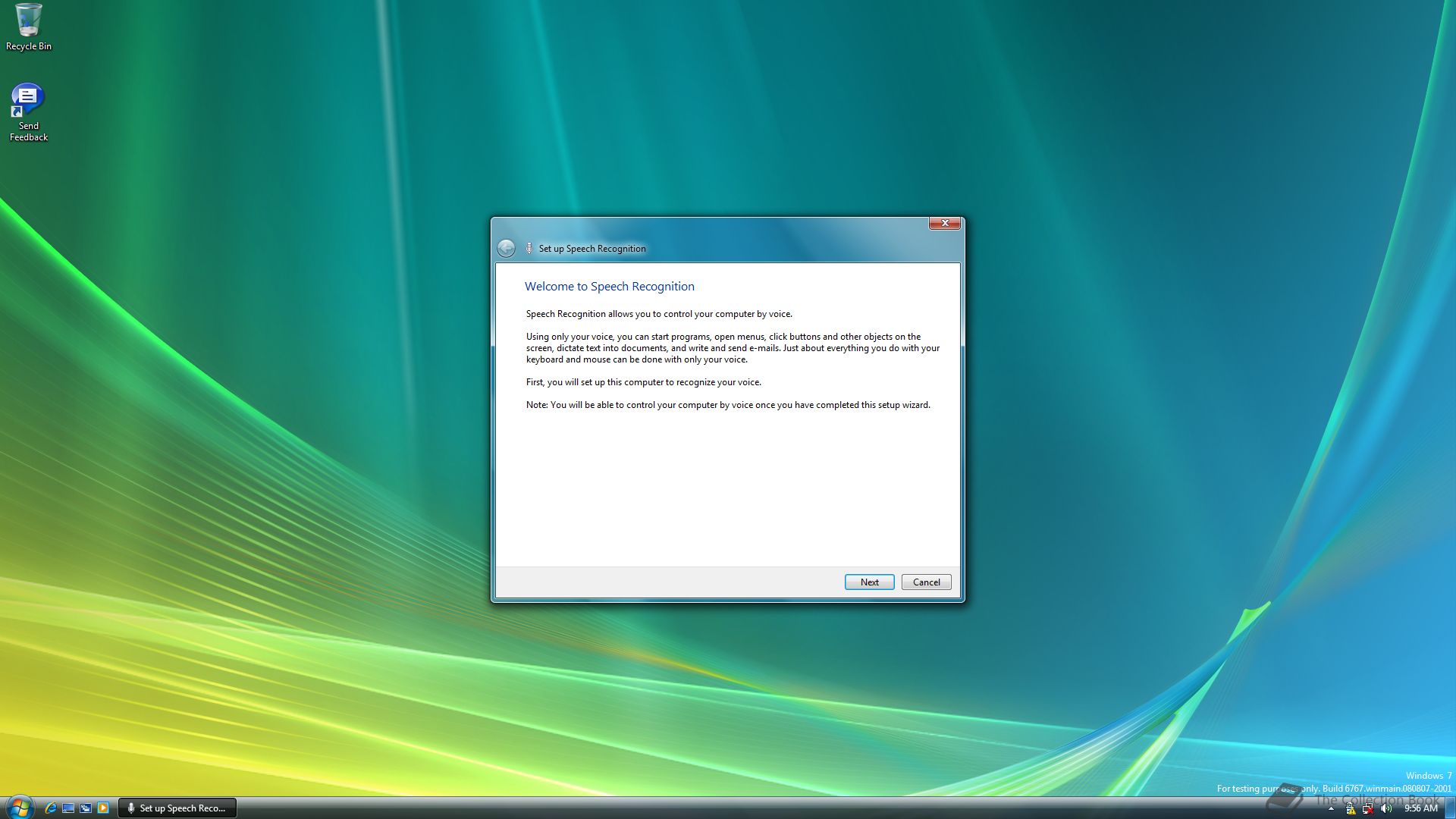Launch Internet Explorer from Quick Launch
Screen dimensions: 1456x819
[51, 808]
